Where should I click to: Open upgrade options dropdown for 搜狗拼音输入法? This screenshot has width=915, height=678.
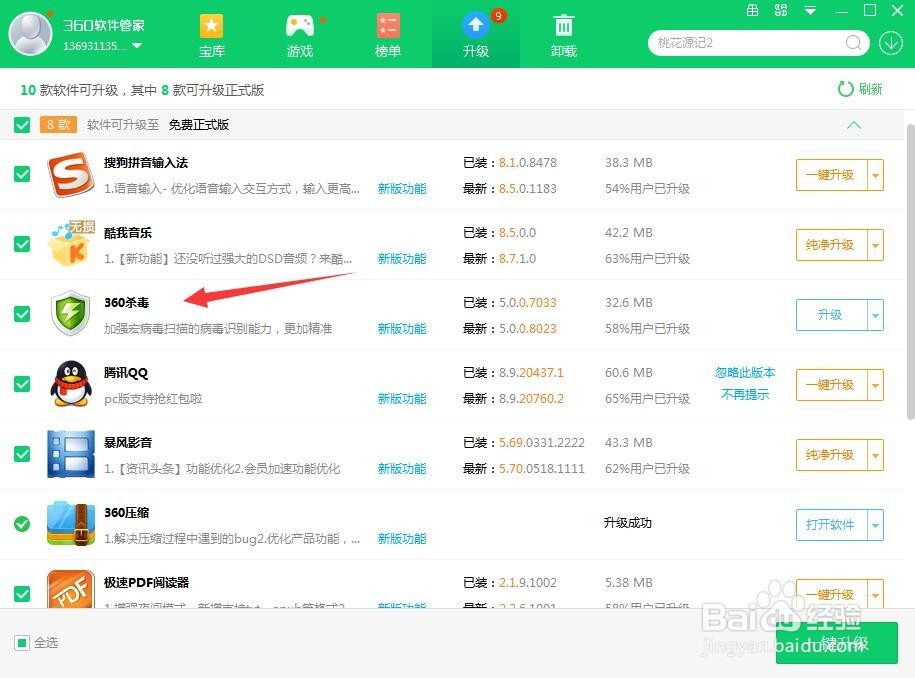875,174
